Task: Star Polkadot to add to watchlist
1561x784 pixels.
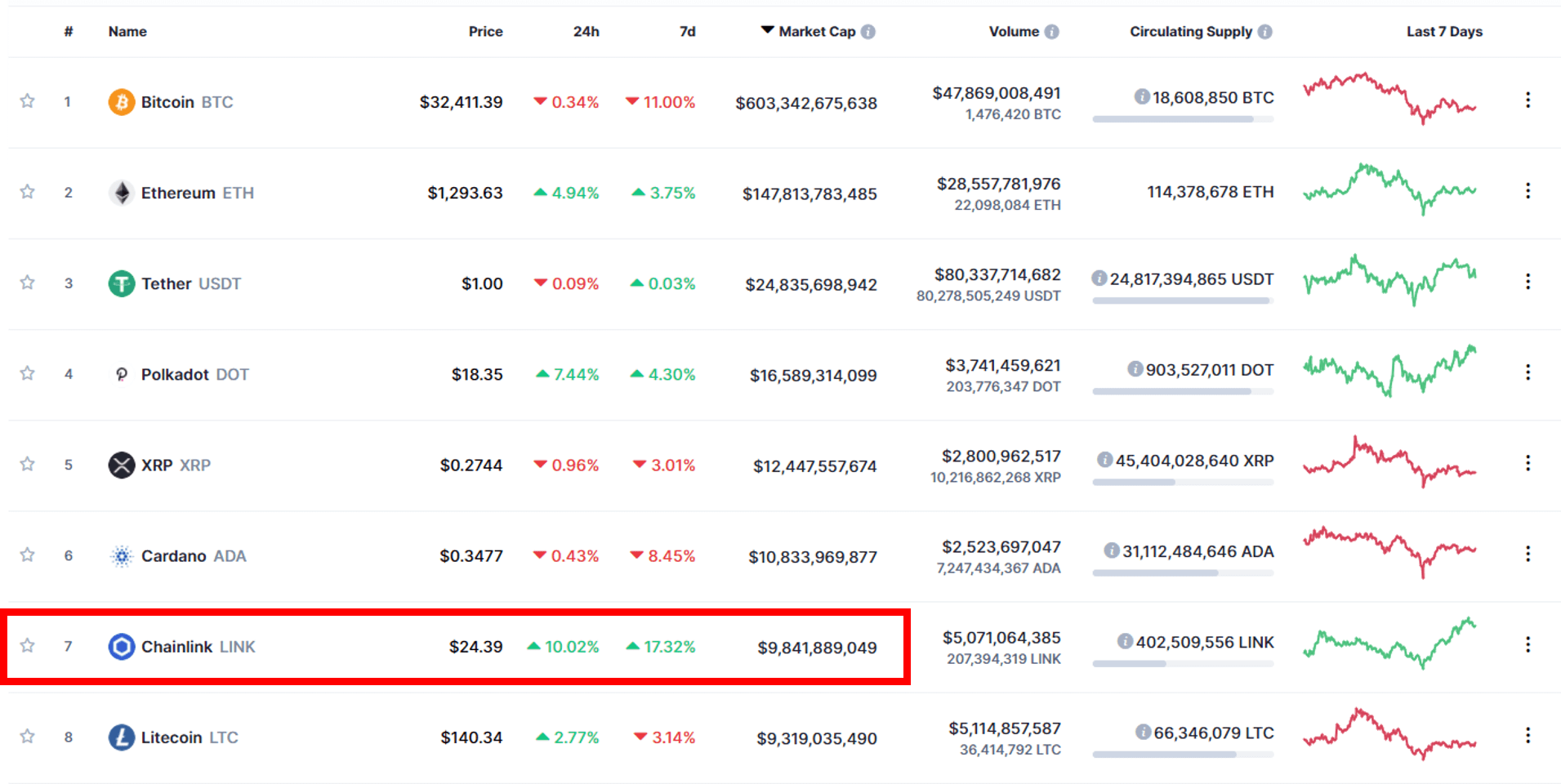Action: (27, 373)
